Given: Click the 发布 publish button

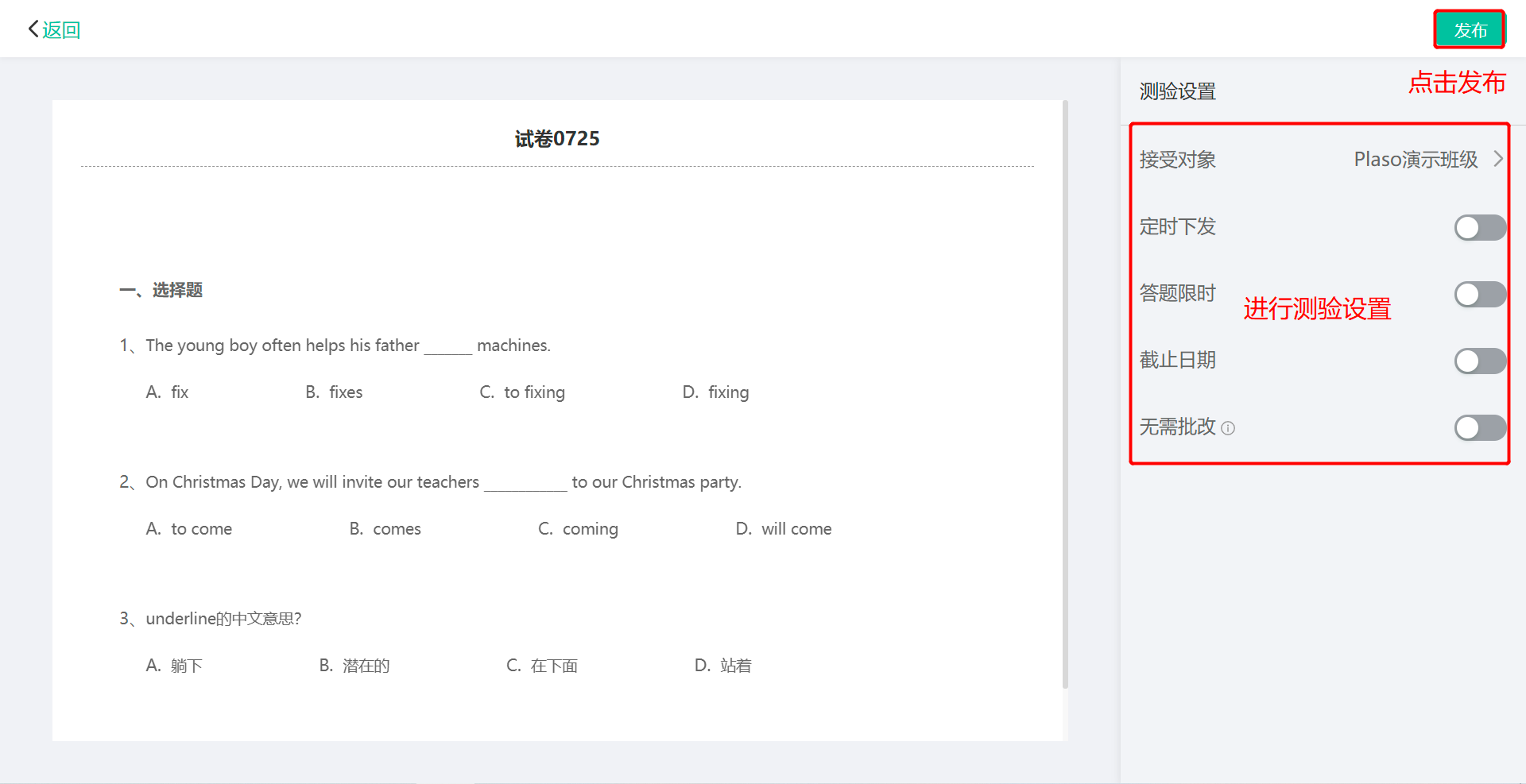Looking at the screenshot, I should coord(1470,30).
